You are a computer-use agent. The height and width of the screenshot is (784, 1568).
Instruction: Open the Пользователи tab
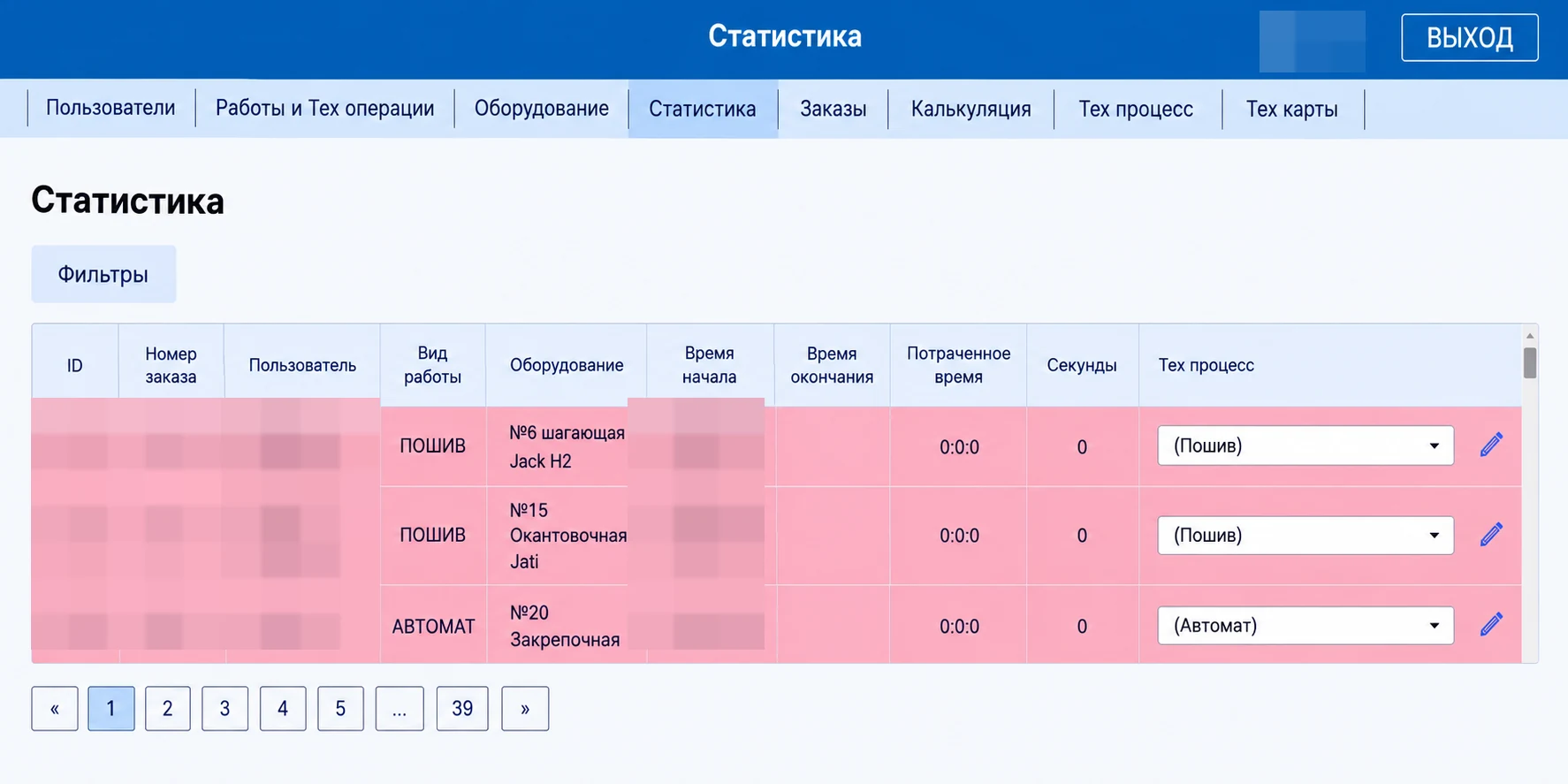(x=110, y=109)
